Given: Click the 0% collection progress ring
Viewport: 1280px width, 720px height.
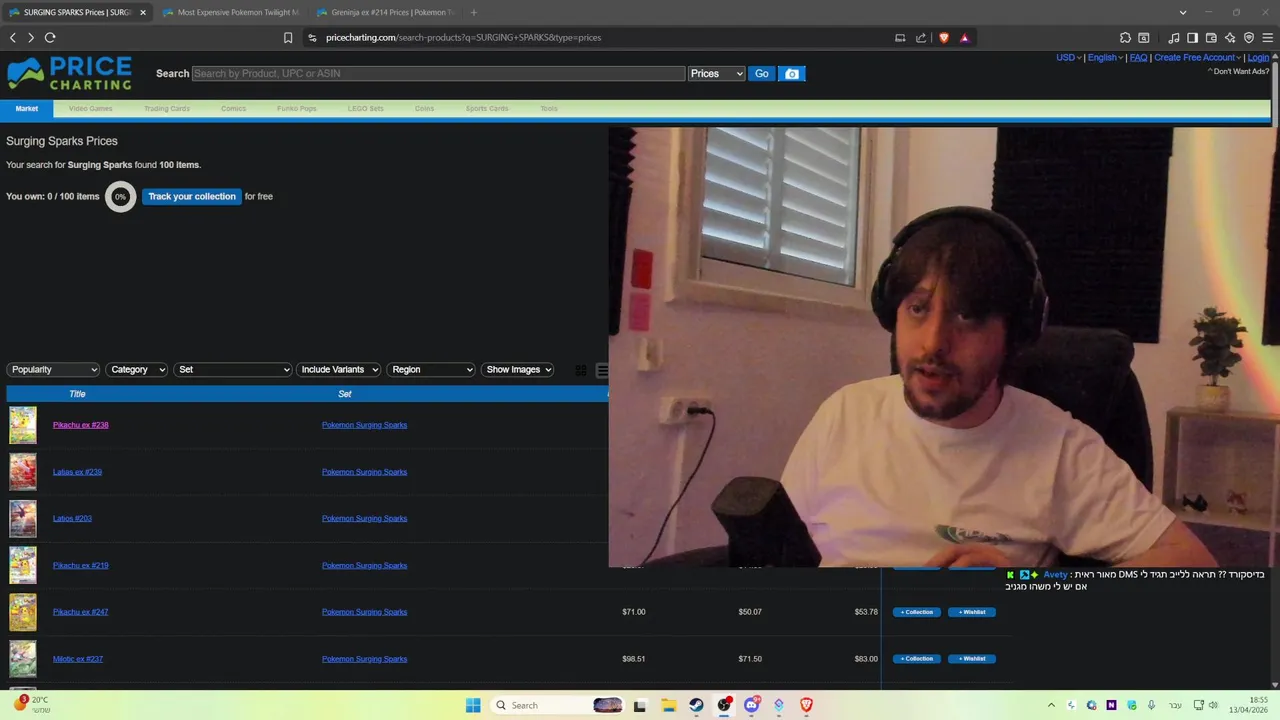Looking at the screenshot, I should (x=120, y=197).
